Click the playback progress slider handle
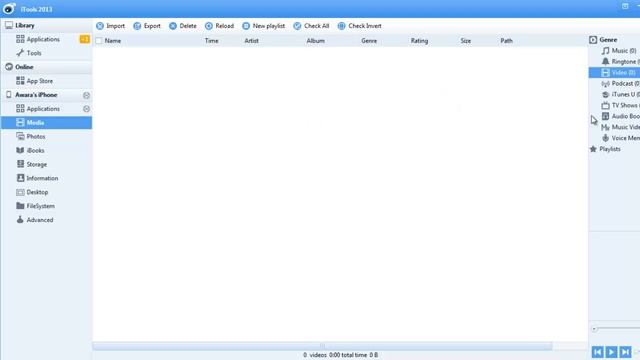Screen dimensions: 640x360 [x=594, y=329]
